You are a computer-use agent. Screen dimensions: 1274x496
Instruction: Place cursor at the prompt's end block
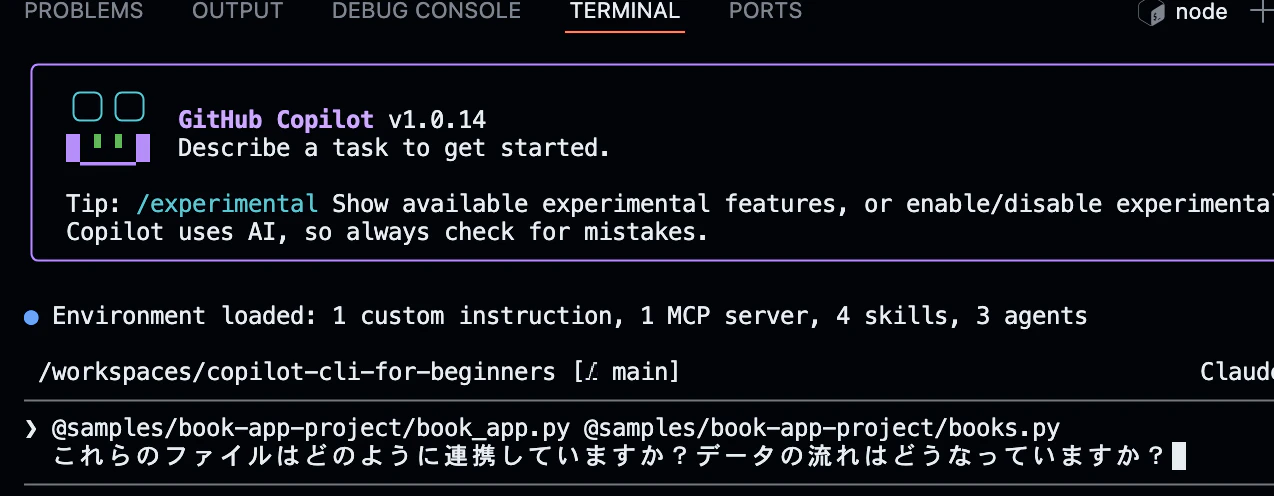(x=1178, y=457)
